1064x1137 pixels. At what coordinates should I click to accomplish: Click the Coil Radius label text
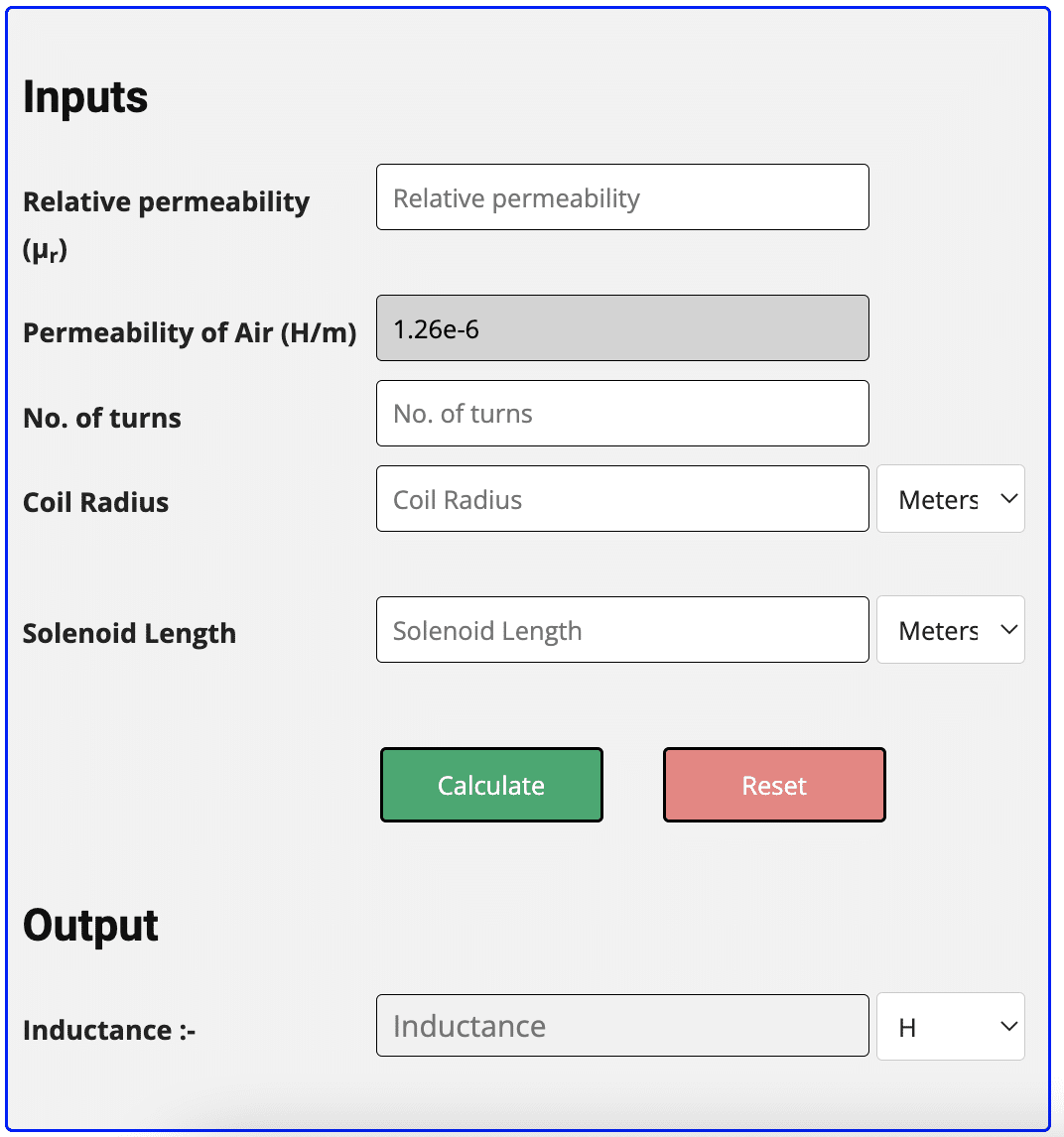(95, 502)
